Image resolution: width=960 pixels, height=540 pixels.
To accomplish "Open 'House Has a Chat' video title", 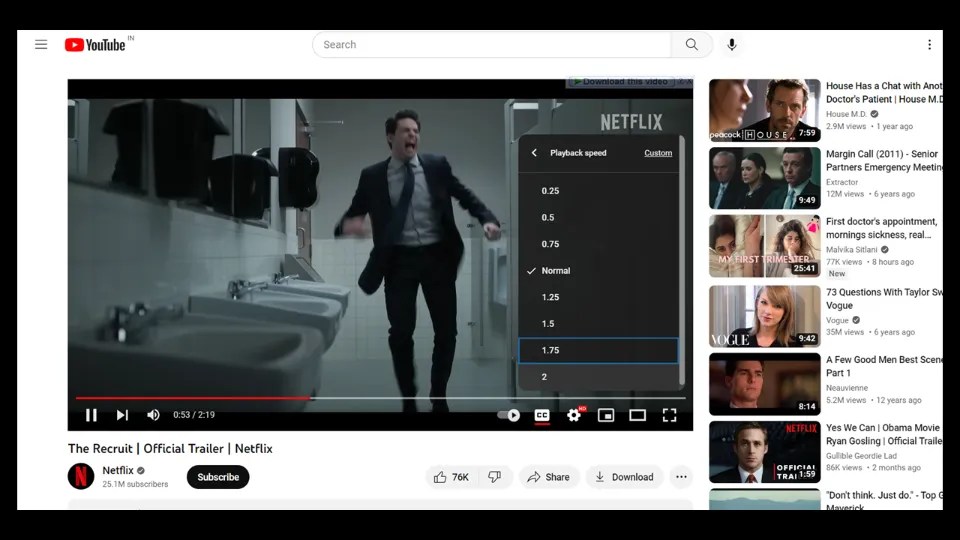I will tap(884, 92).
